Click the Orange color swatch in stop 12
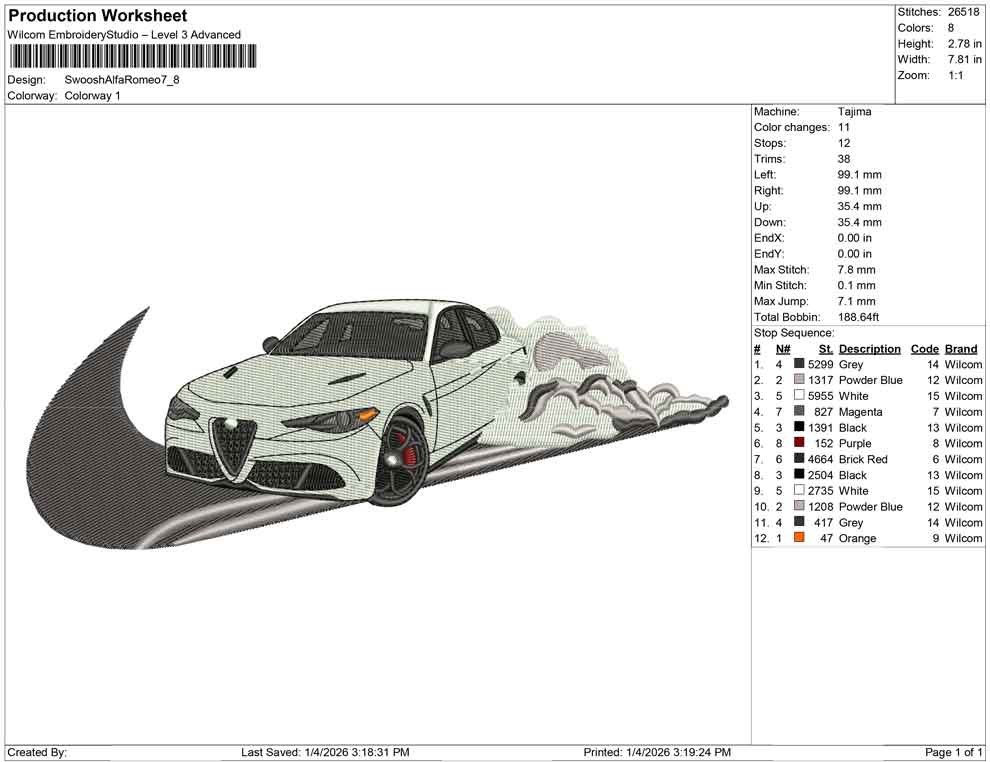The height and width of the screenshot is (762, 990). coord(799,538)
